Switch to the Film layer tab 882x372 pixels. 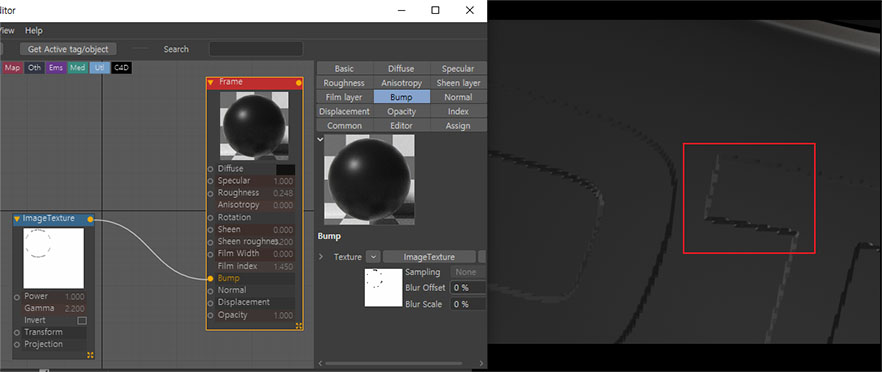(x=344, y=97)
